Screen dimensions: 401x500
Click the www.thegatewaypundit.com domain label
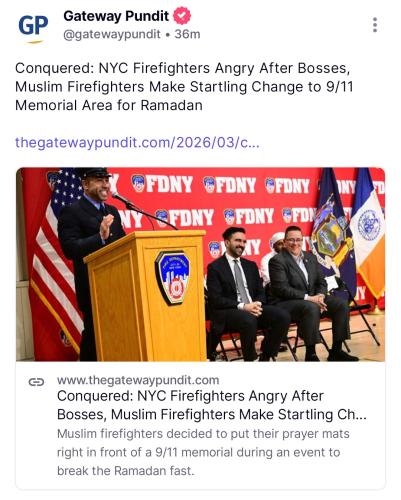point(138,380)
